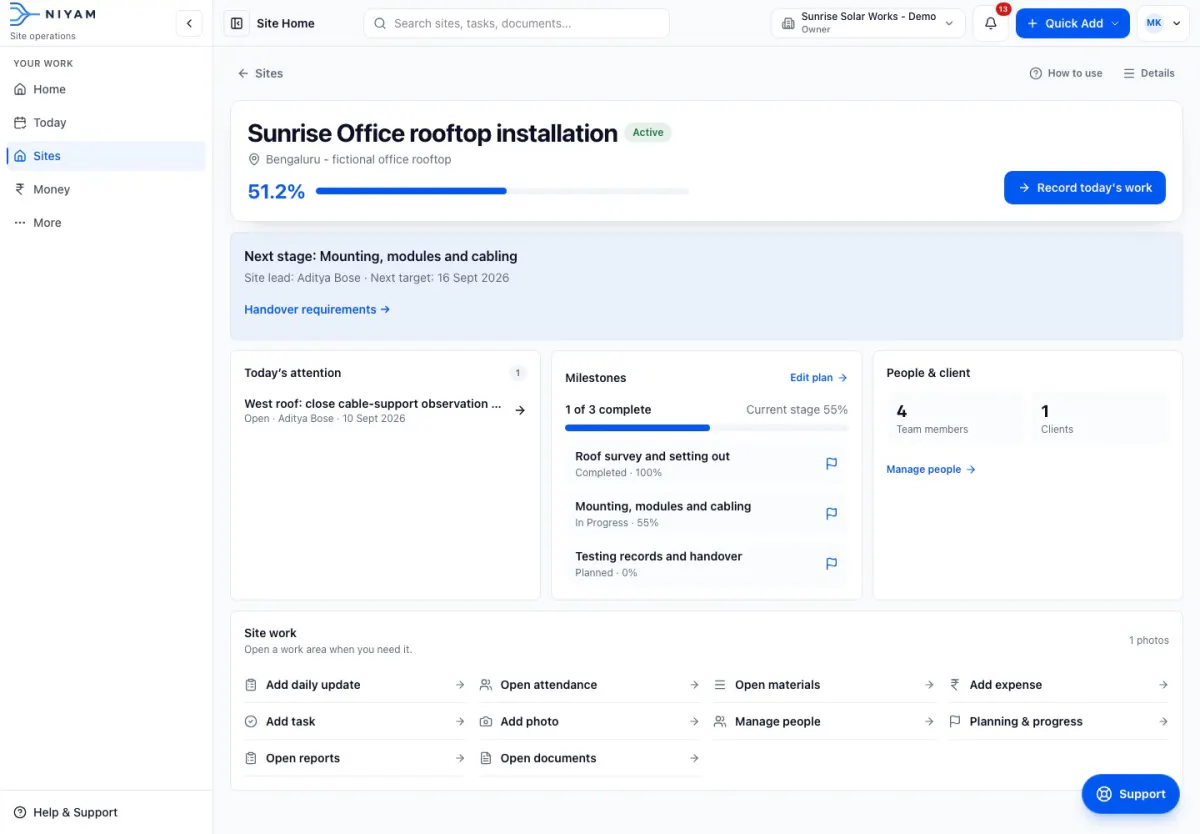Open Today in the sidebar
1200x834 pixels.
click(106, 123)
